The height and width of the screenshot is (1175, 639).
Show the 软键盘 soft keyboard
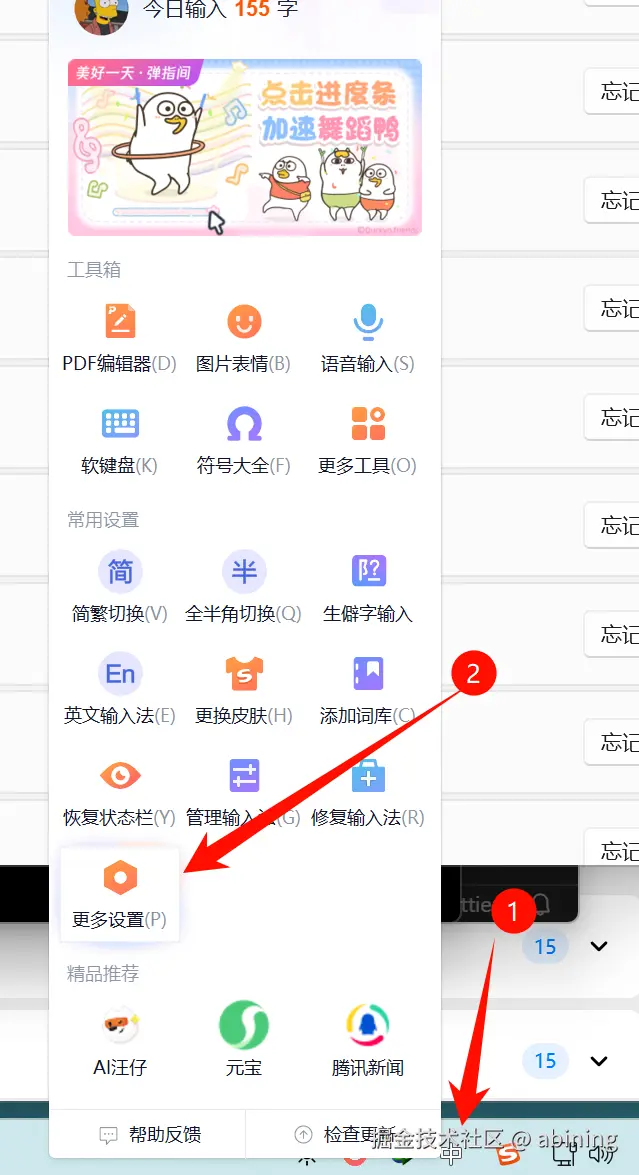point(120,440)
